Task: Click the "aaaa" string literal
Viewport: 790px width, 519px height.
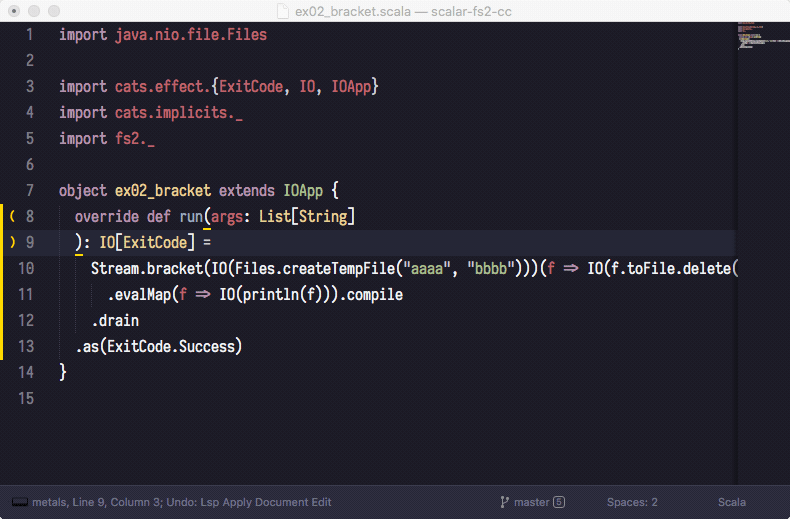Action: point(427,269)
